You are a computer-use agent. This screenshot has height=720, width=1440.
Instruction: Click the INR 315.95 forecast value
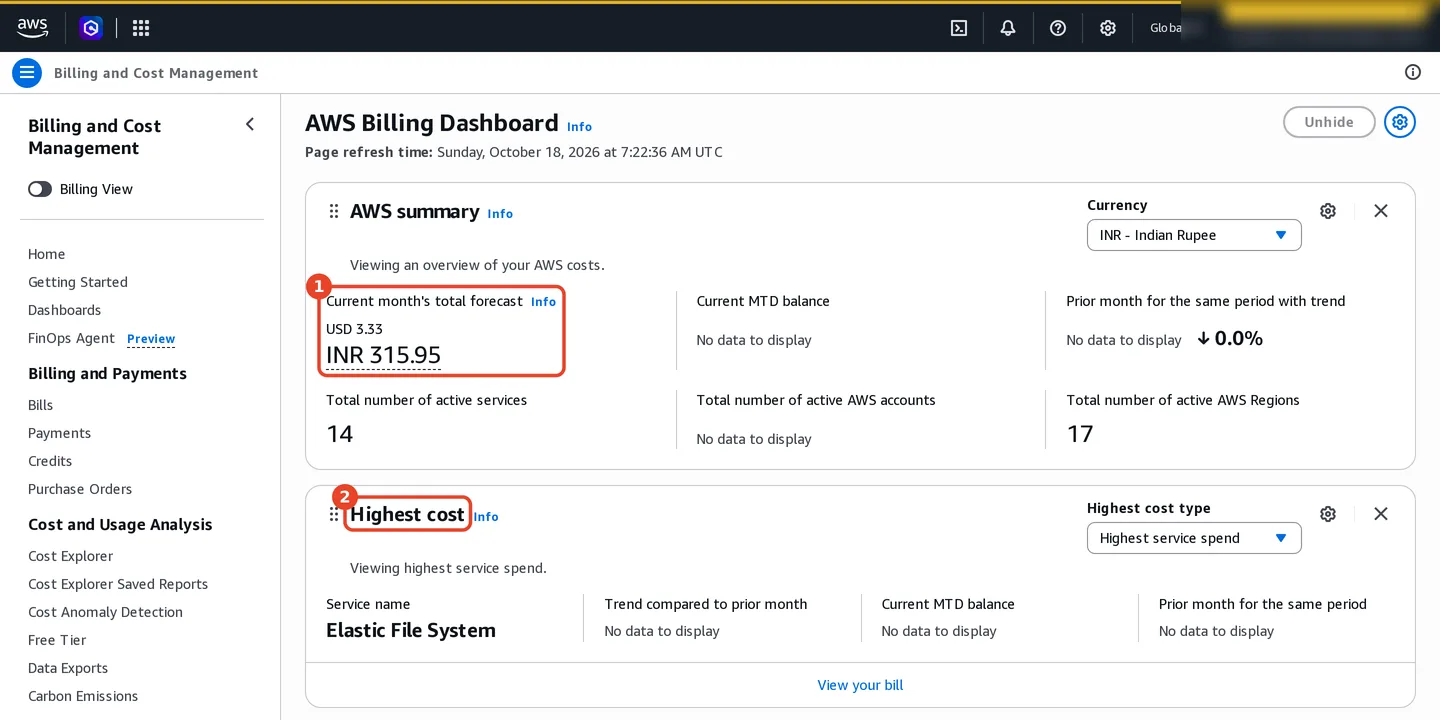[x=383, y=355]
